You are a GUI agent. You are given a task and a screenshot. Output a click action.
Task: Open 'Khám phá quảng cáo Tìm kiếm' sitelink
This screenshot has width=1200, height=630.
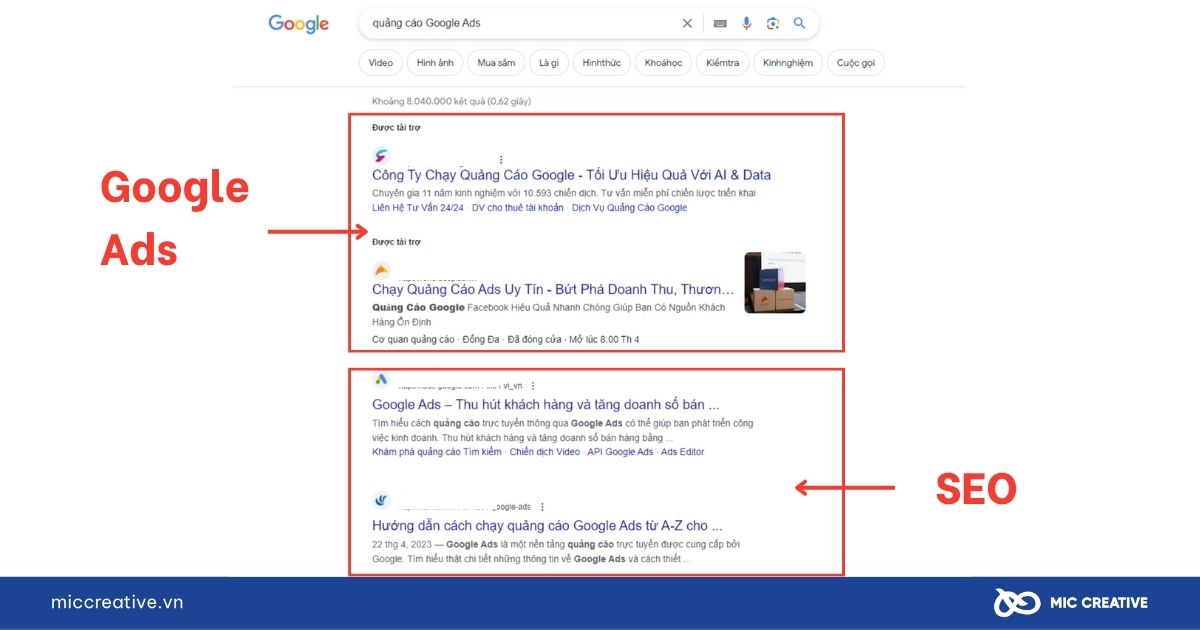437,452
